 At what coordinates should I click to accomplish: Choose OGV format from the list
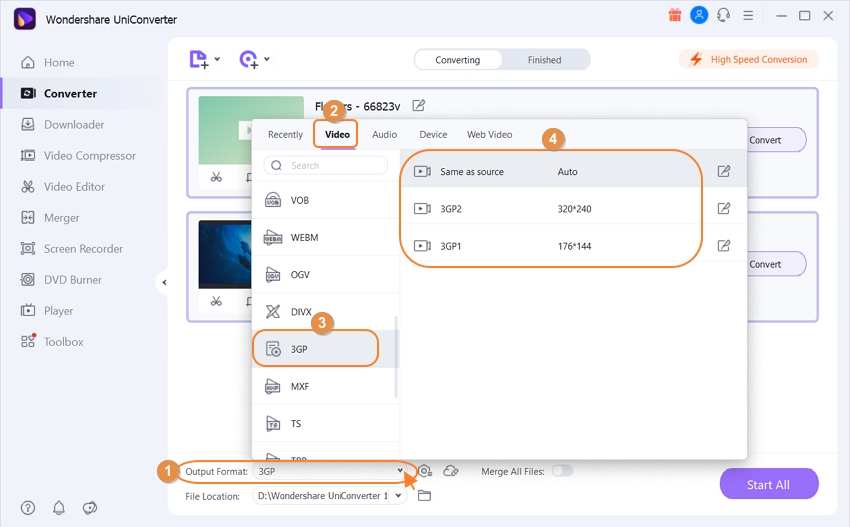click(x=325, y=275)
